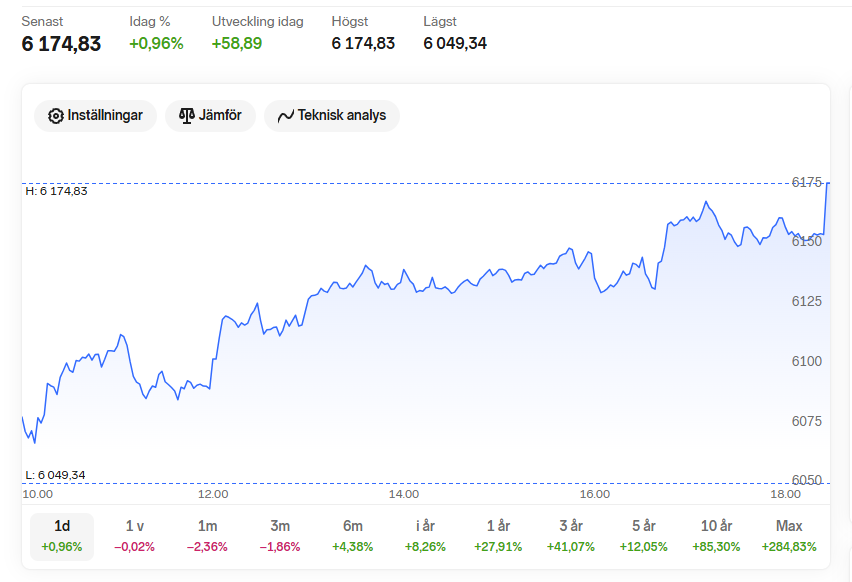Show the 10 år range
Screen dimensions: 852x582
pyautogui.click(x=716, y=536)
